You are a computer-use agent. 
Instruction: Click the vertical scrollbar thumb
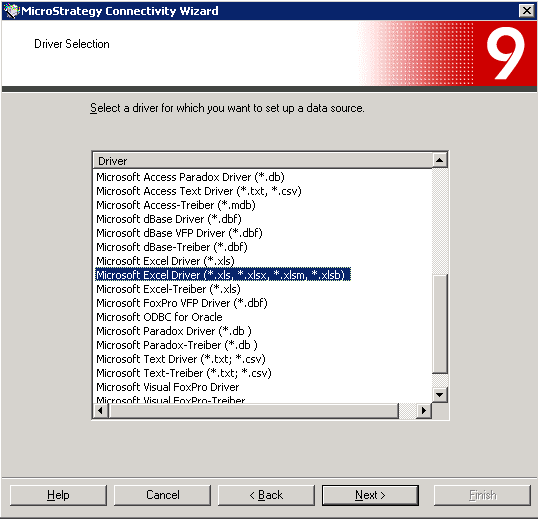(x=440, y=323)
